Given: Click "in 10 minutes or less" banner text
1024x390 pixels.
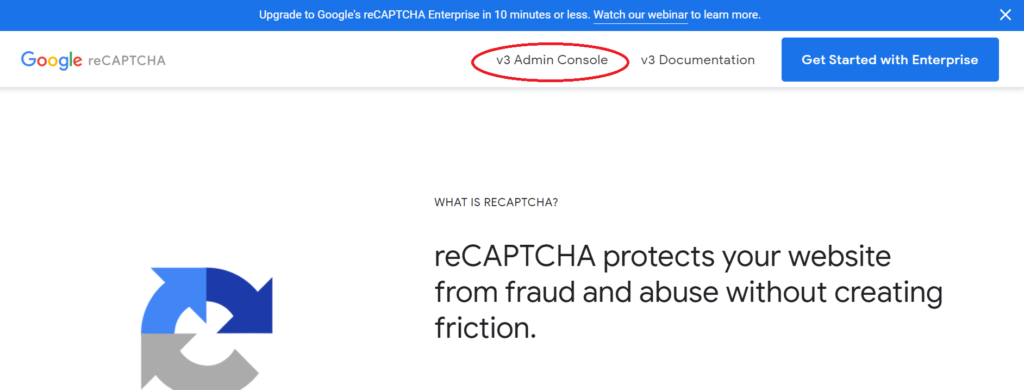Looking at the screenshot, I should coord(536,15).
